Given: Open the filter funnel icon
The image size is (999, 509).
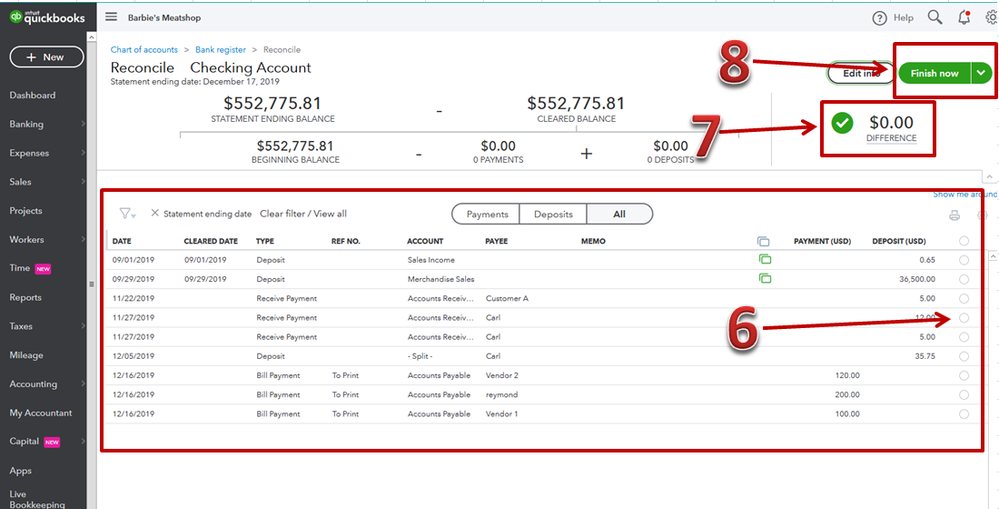Looking at the screenshot, I should pyautogui.click(x=127, y=214).
